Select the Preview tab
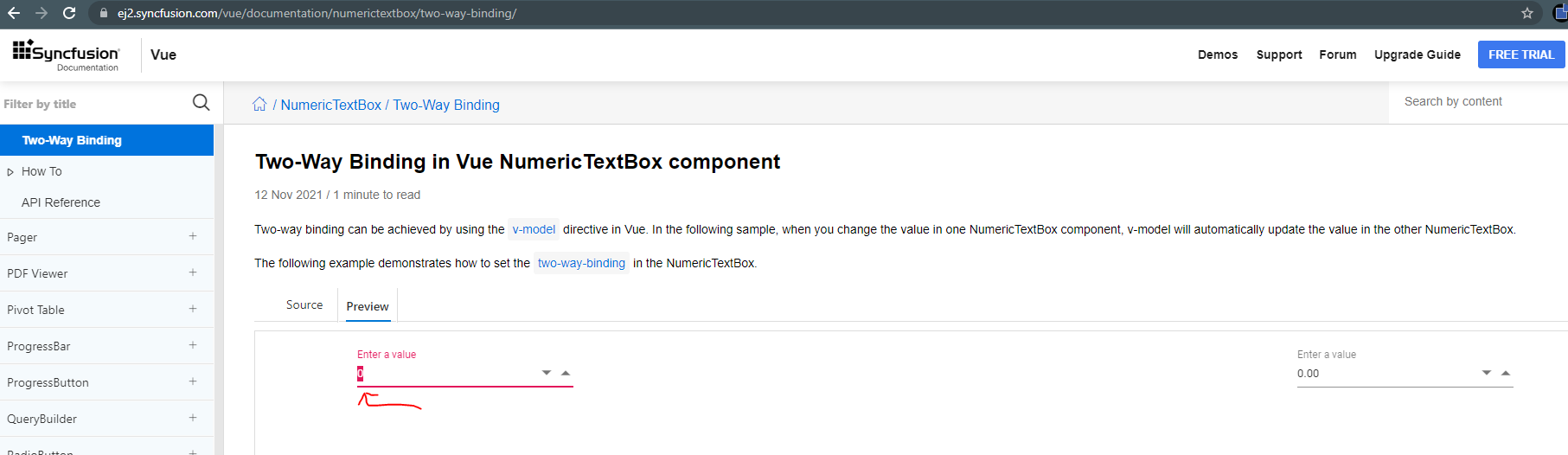This screenshot has height=455, width=1568. (368, 306)
